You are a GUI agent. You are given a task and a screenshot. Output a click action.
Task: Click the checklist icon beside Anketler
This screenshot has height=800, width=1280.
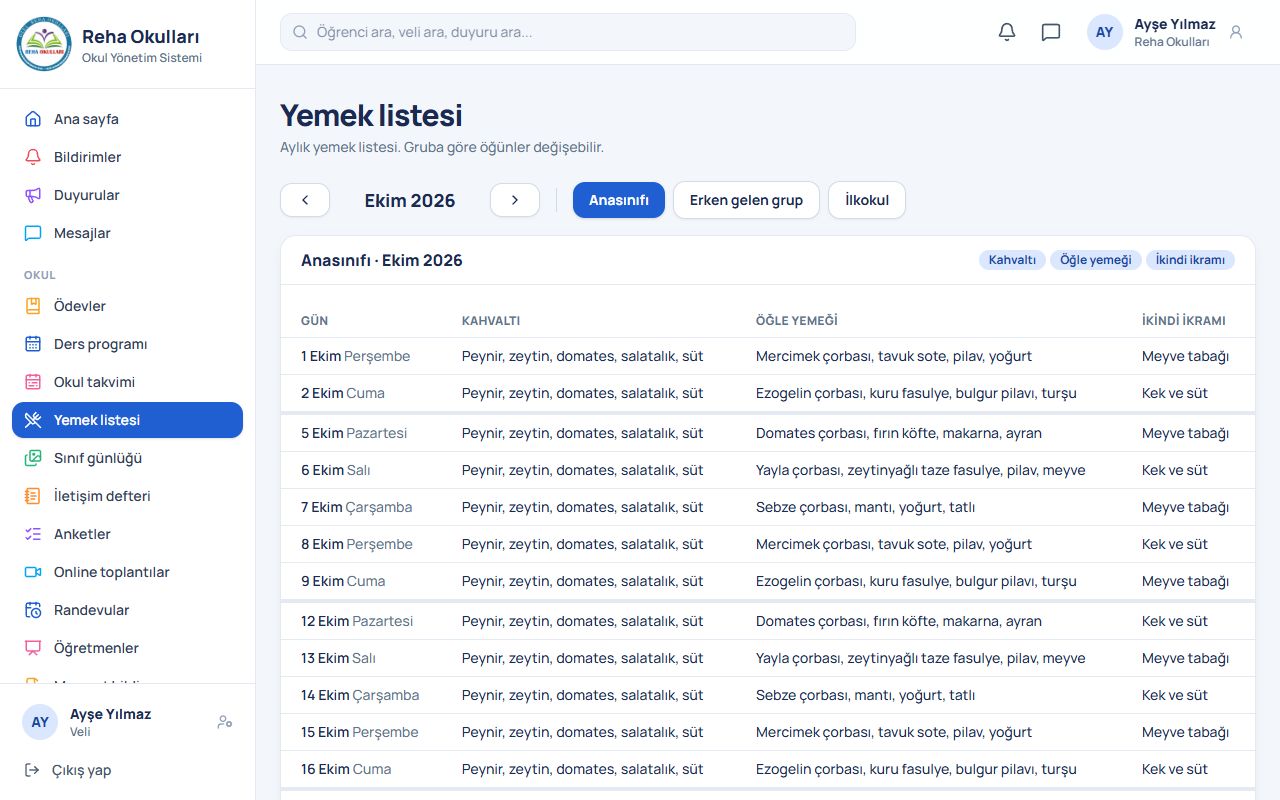(33, 534)
